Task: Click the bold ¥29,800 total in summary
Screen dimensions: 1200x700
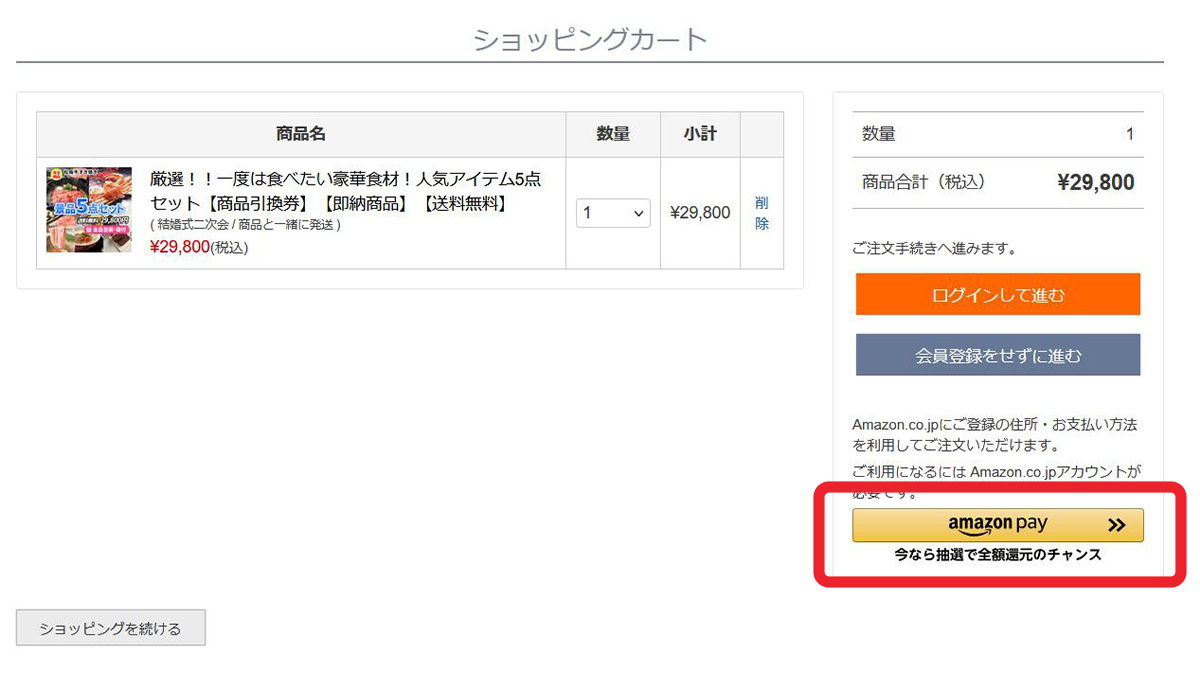Action: (x=1095, y=182)
